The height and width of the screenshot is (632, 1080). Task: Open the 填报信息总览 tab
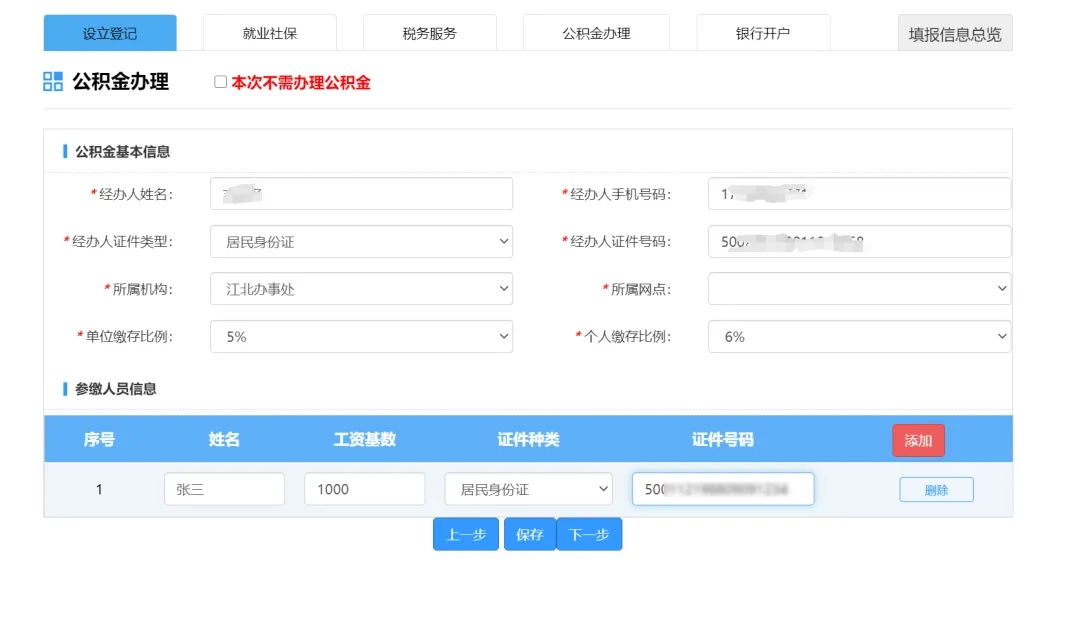pyautogui.click(x=954, y=33)
